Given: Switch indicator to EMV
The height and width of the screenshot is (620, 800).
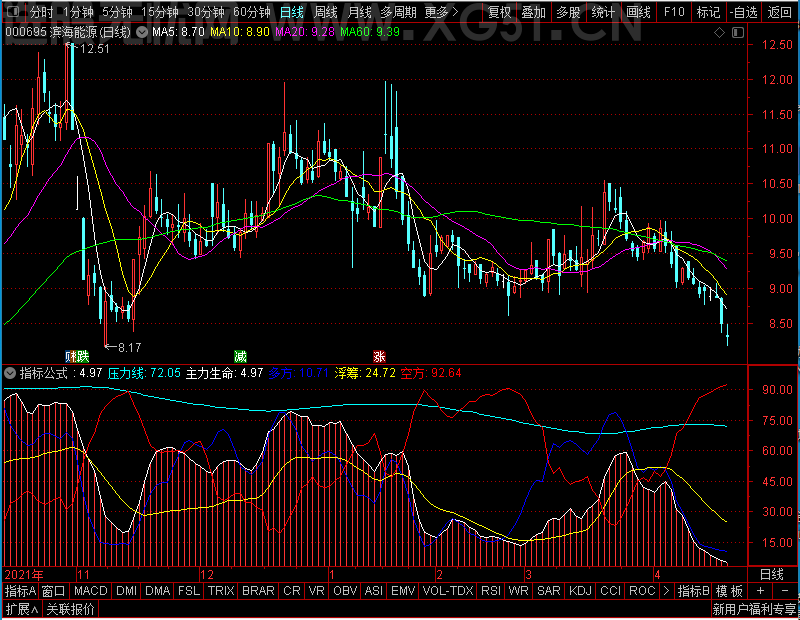Looking at the screenshot, I should pyautogui.click(x=403, y=591).
